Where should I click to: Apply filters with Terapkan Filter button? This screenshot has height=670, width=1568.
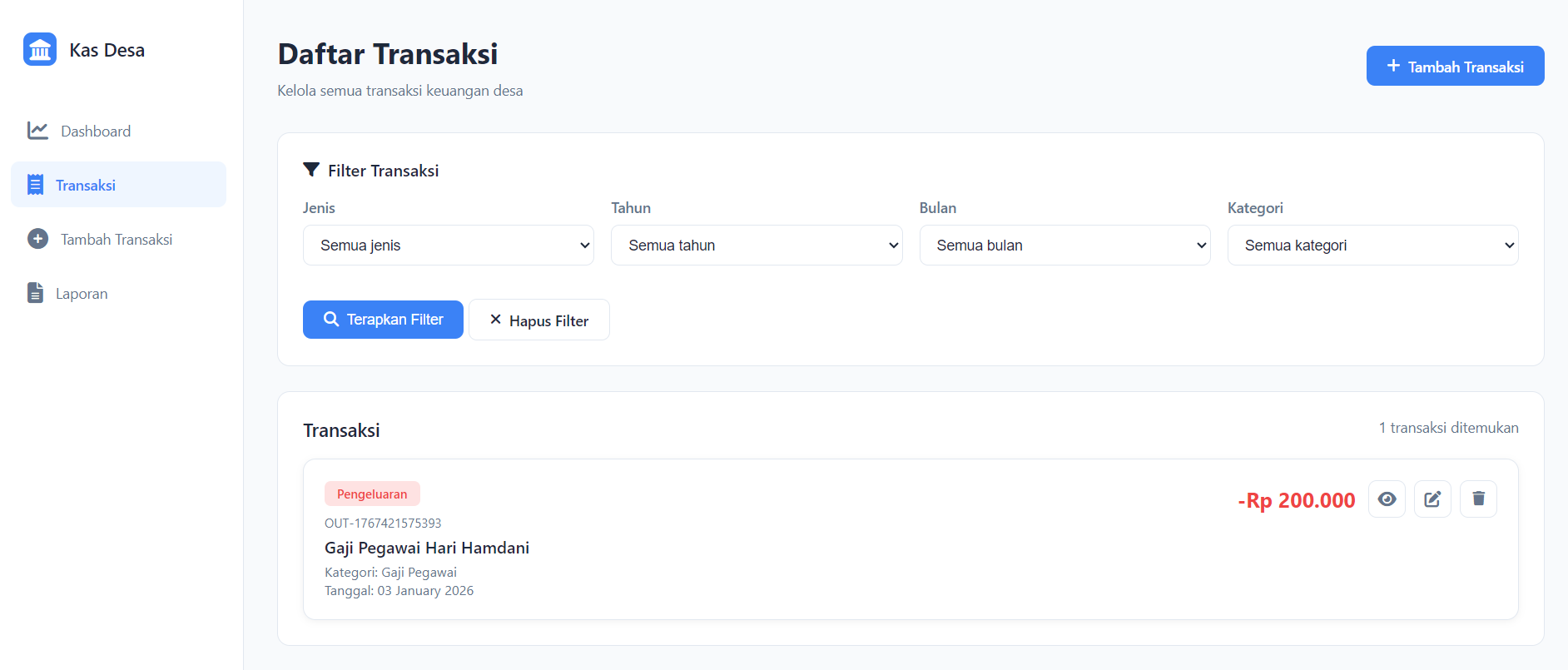pyautogui.click(x=383, y=320)
